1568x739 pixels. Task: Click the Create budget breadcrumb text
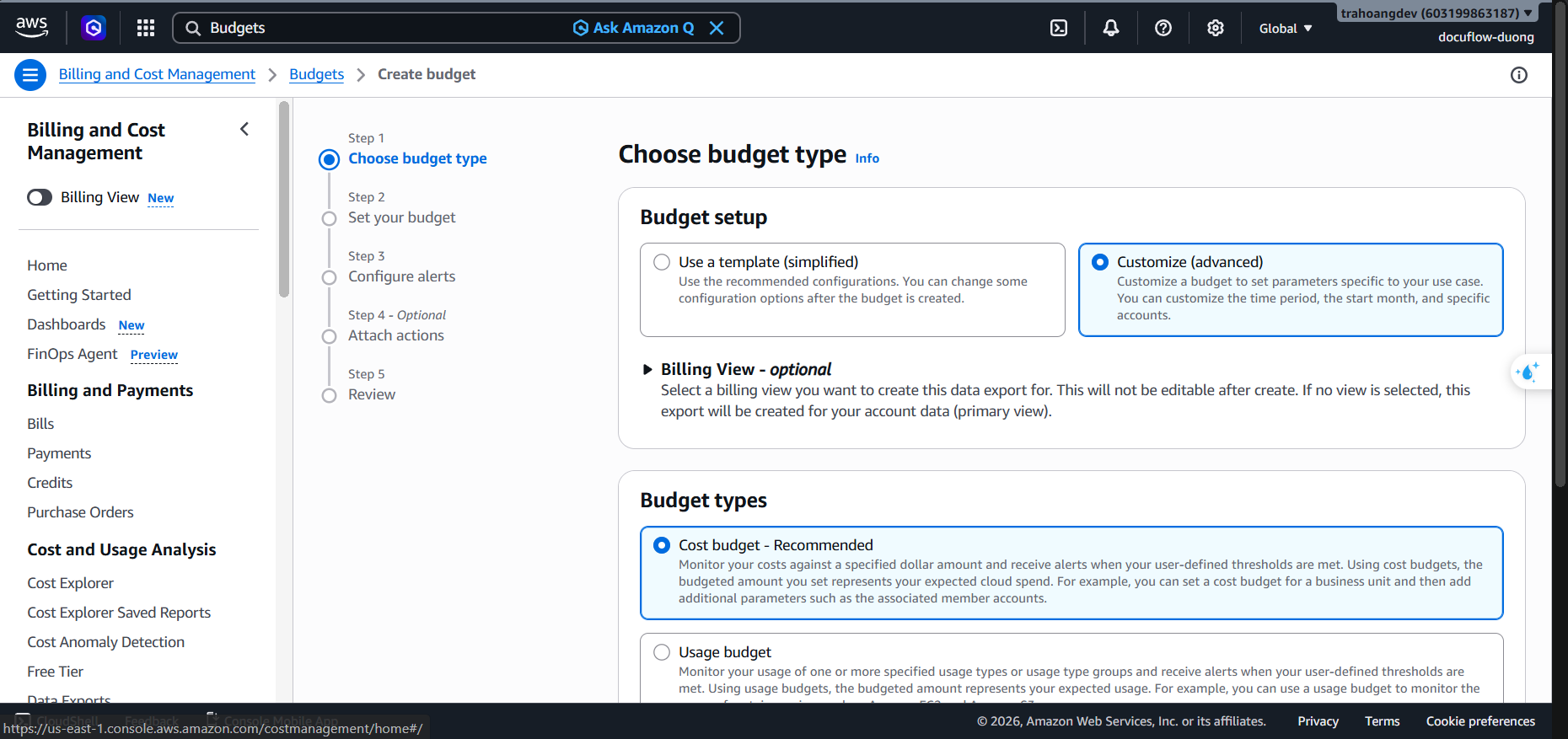(427, 74)
